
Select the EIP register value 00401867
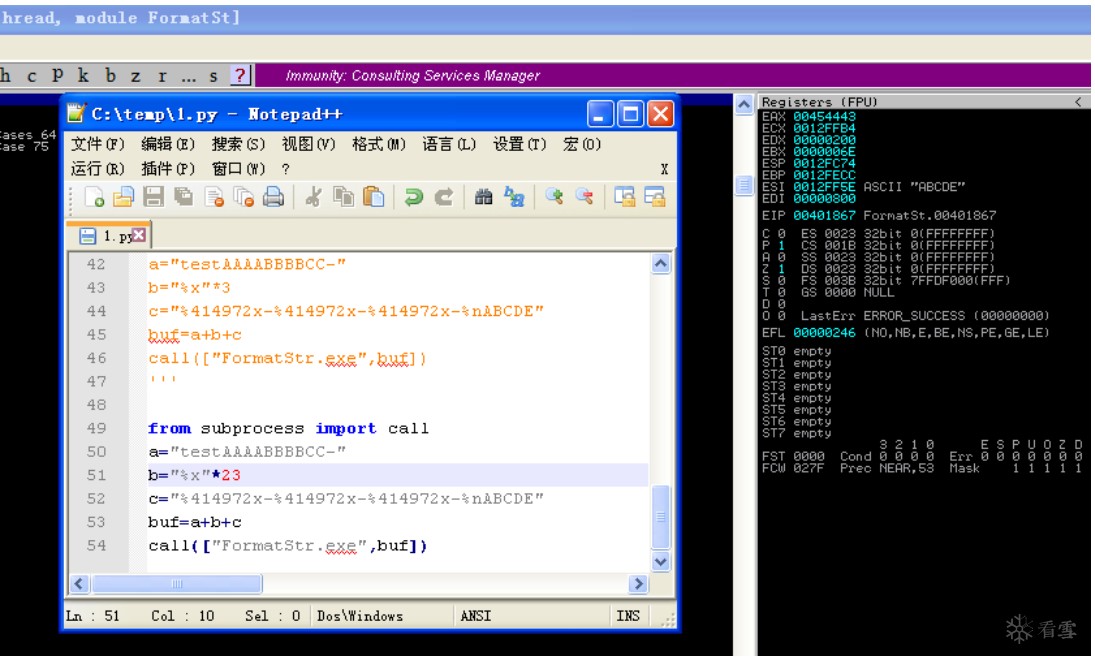(x=824, y=216)
